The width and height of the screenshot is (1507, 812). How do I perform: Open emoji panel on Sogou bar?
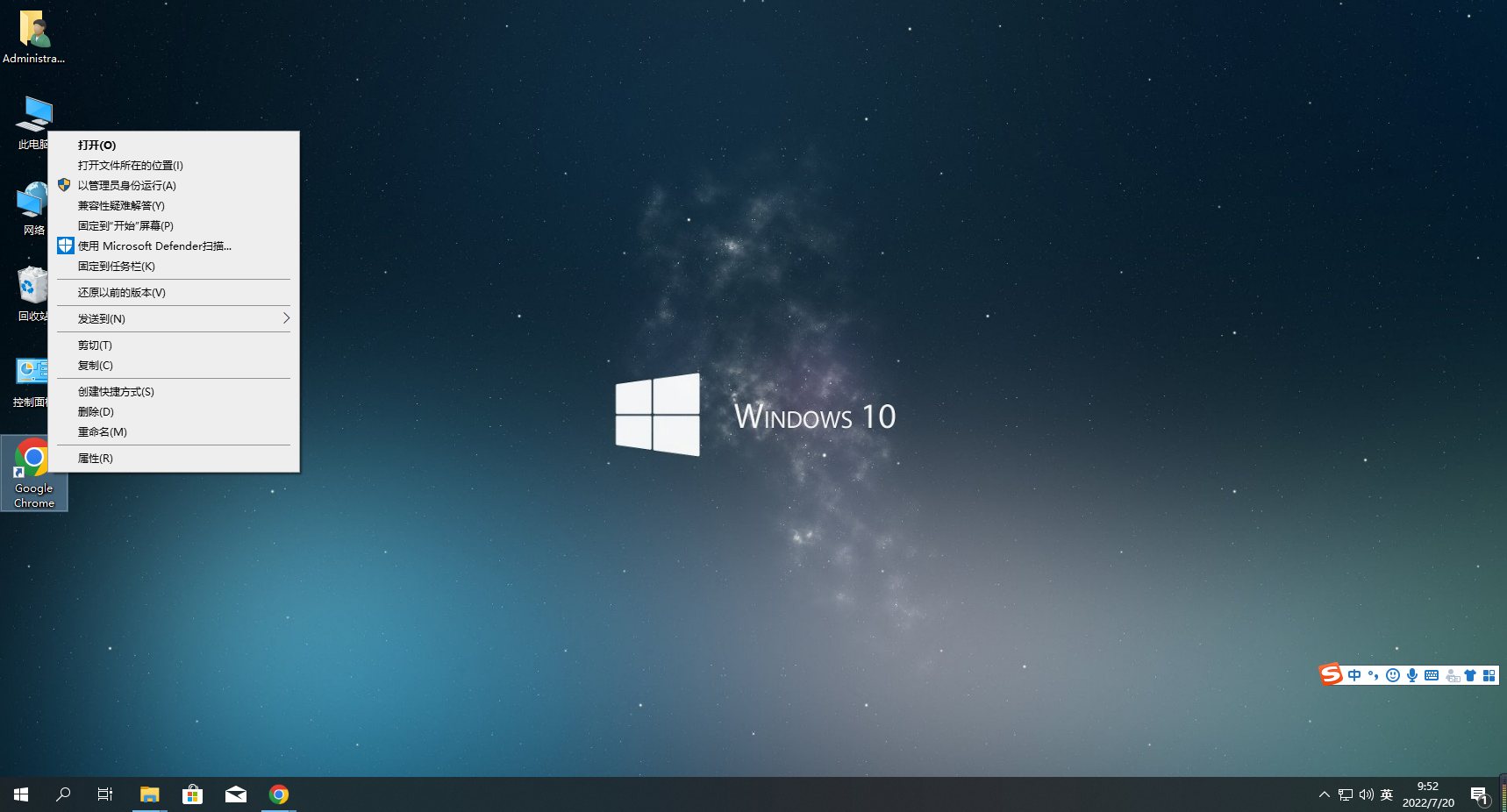tap(1393, 675)
